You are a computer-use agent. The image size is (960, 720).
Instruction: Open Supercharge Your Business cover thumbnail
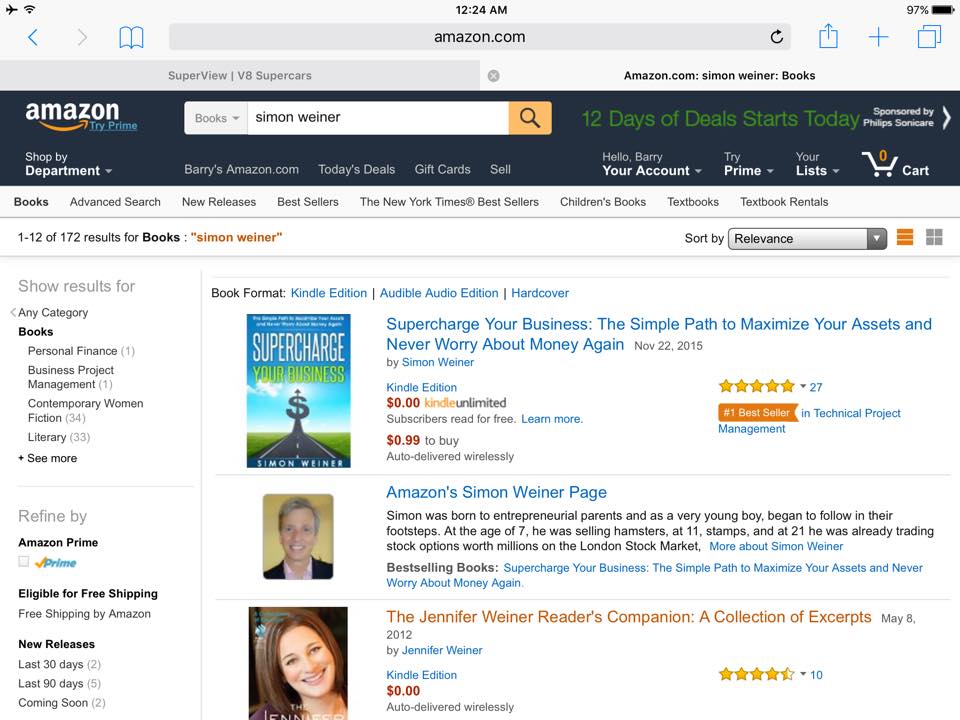299,391
